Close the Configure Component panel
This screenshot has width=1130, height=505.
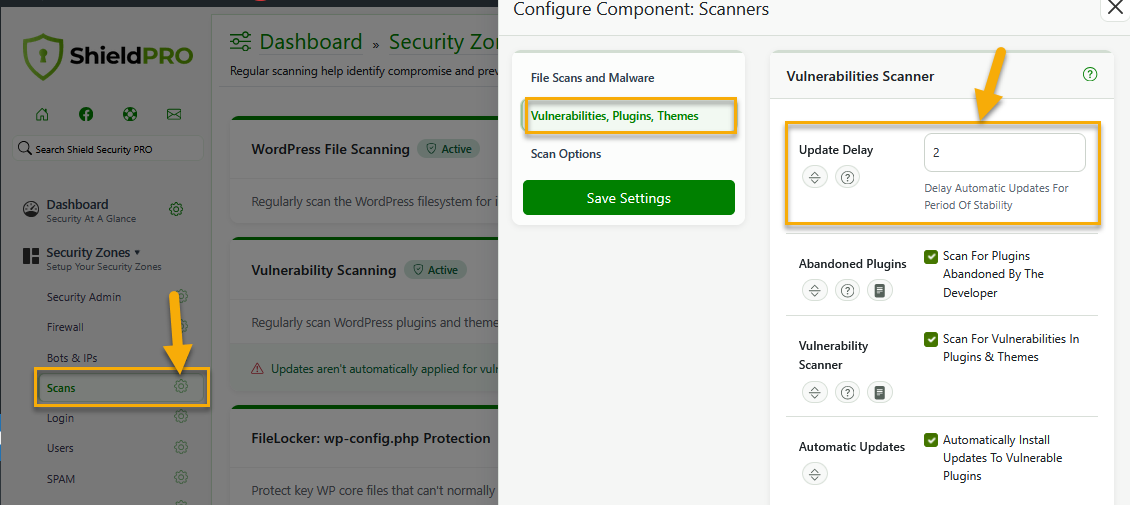tap(1115, 9)
